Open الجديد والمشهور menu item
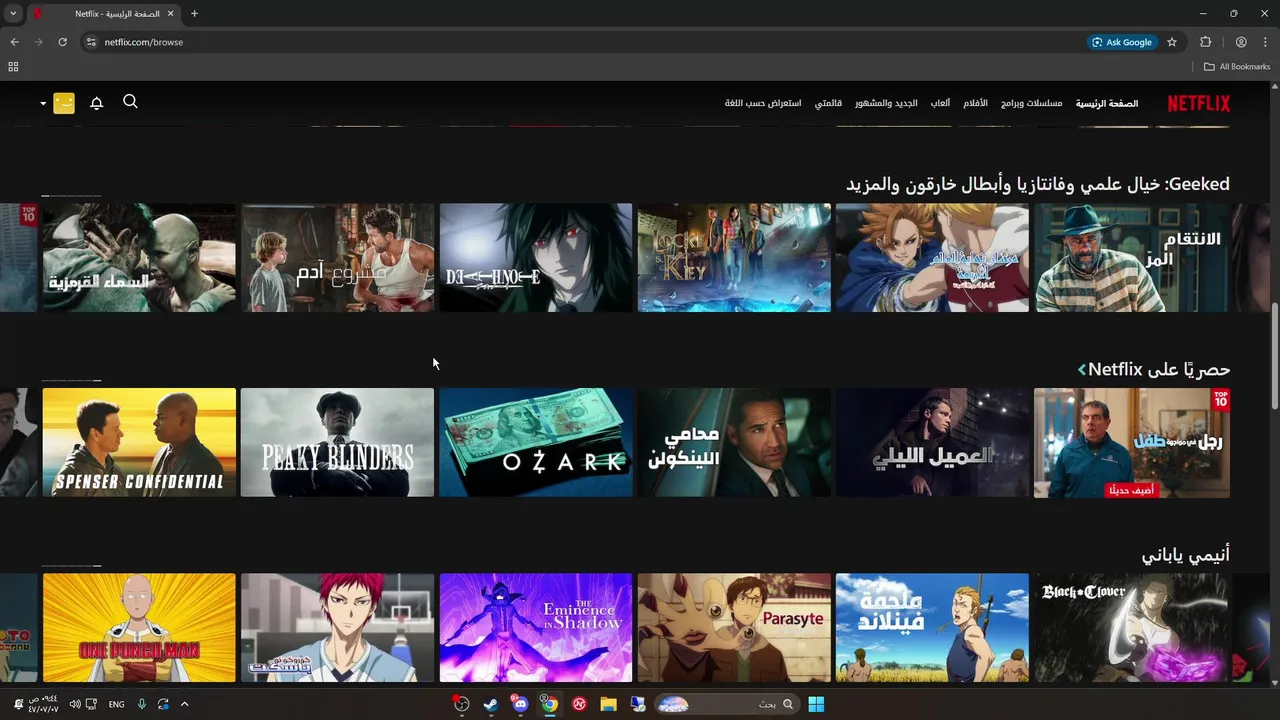The width and height of the screenshot is (1280, 720). [x=886, y=103]
